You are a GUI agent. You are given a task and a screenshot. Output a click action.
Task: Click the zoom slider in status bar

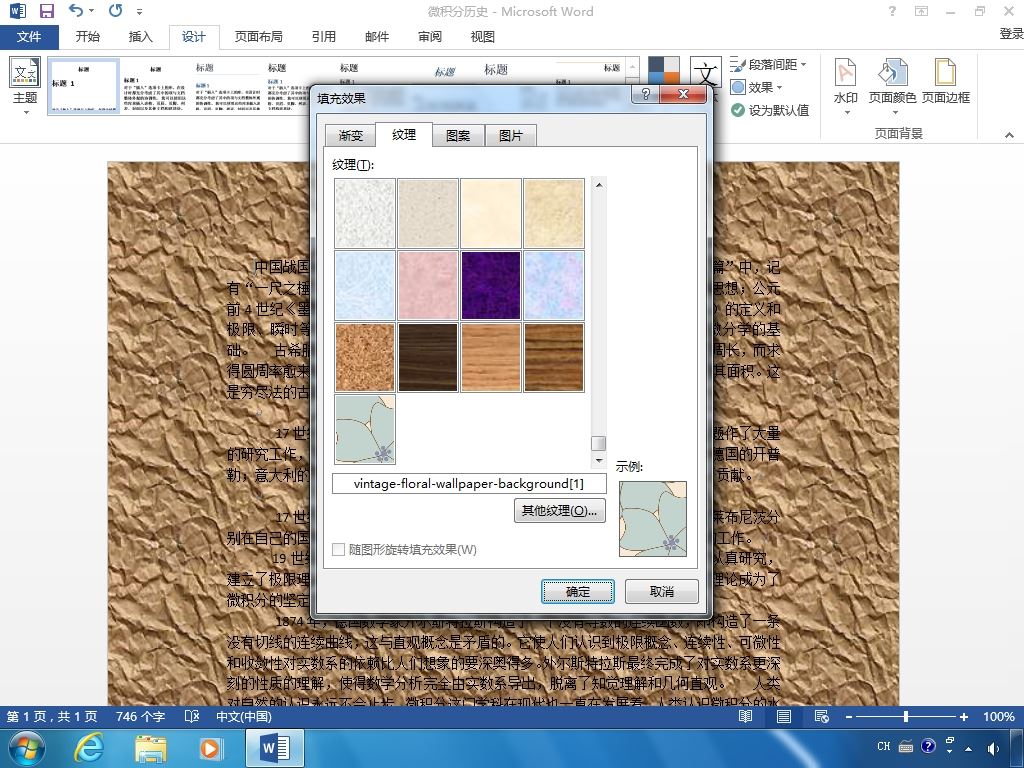(x=906, y=717)
